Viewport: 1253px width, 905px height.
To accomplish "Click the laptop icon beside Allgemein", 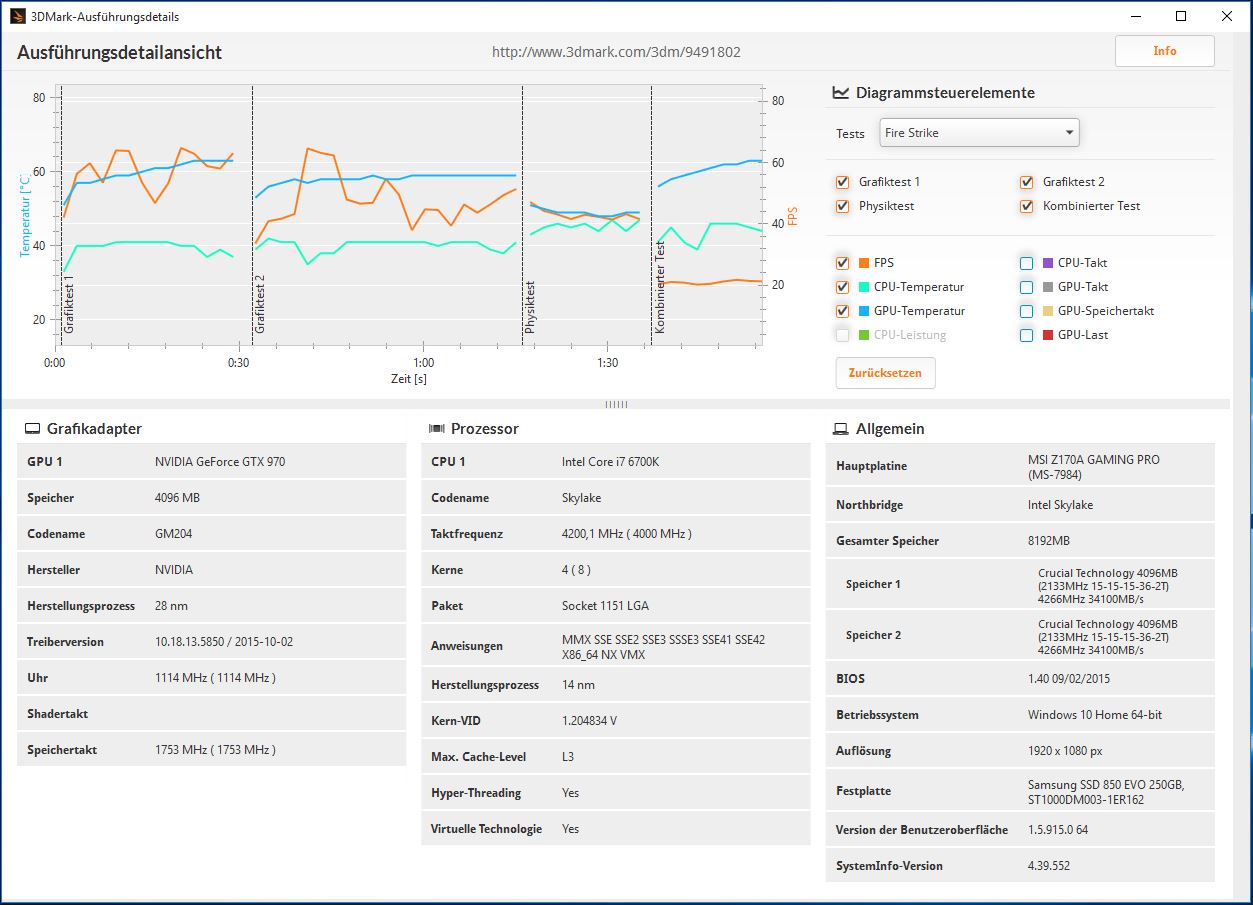I will coord(840,429).
